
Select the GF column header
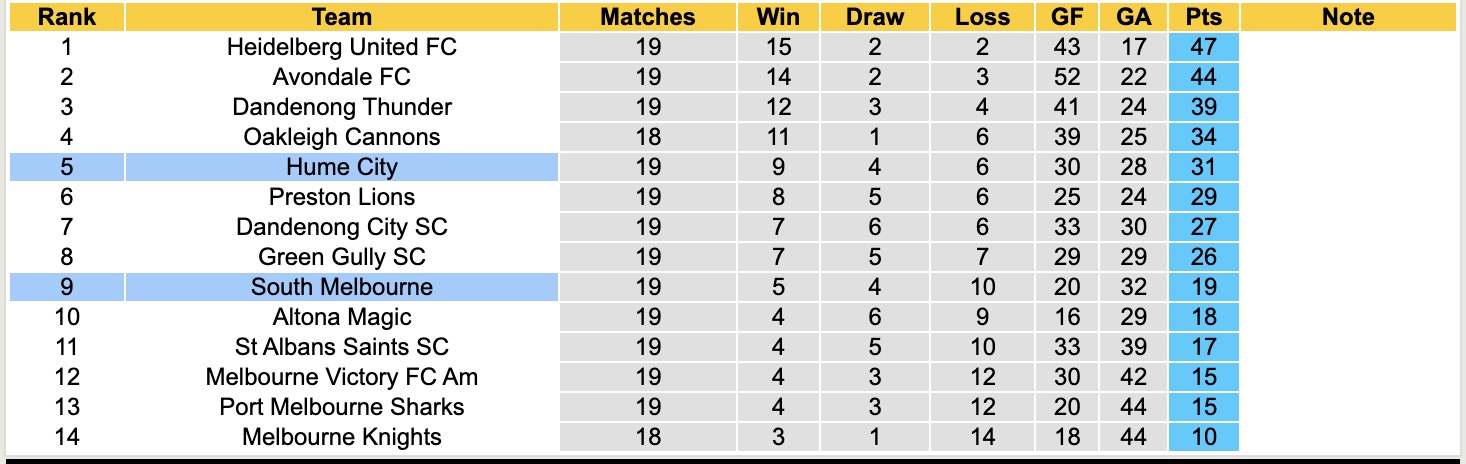coord(1067,17)
